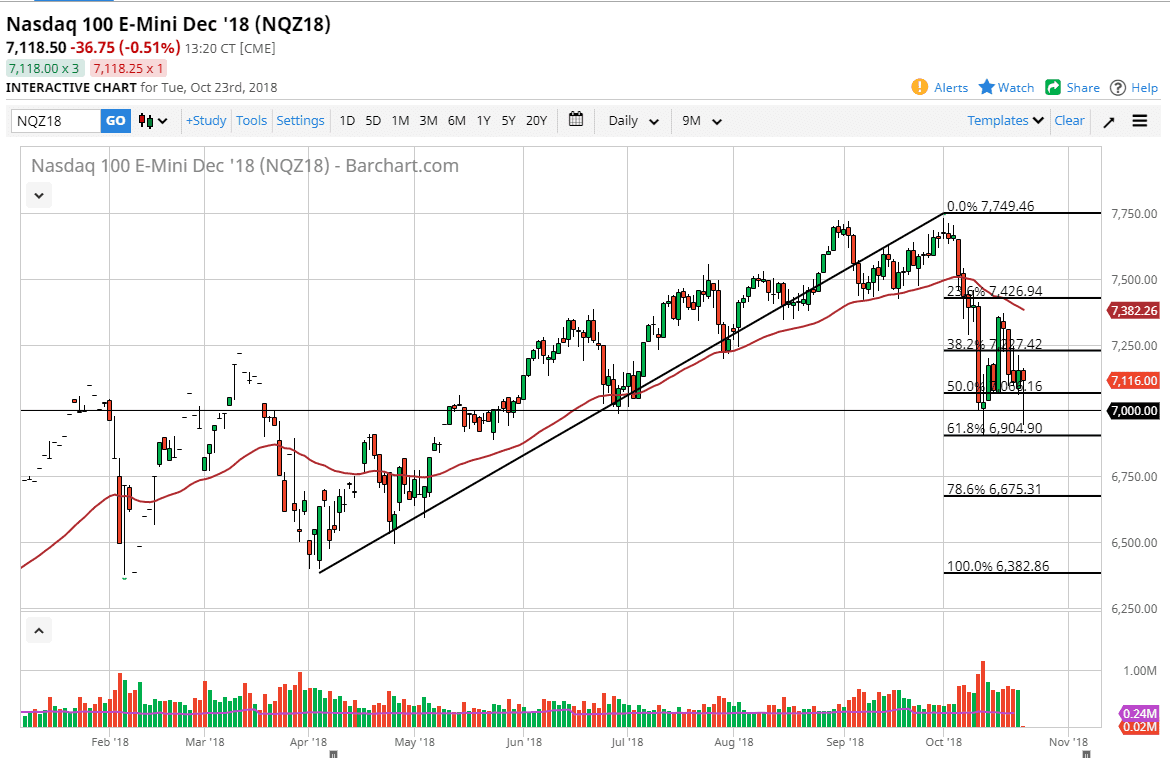
Task: Open Help via the question mark icon
Action: (1119, 87)
